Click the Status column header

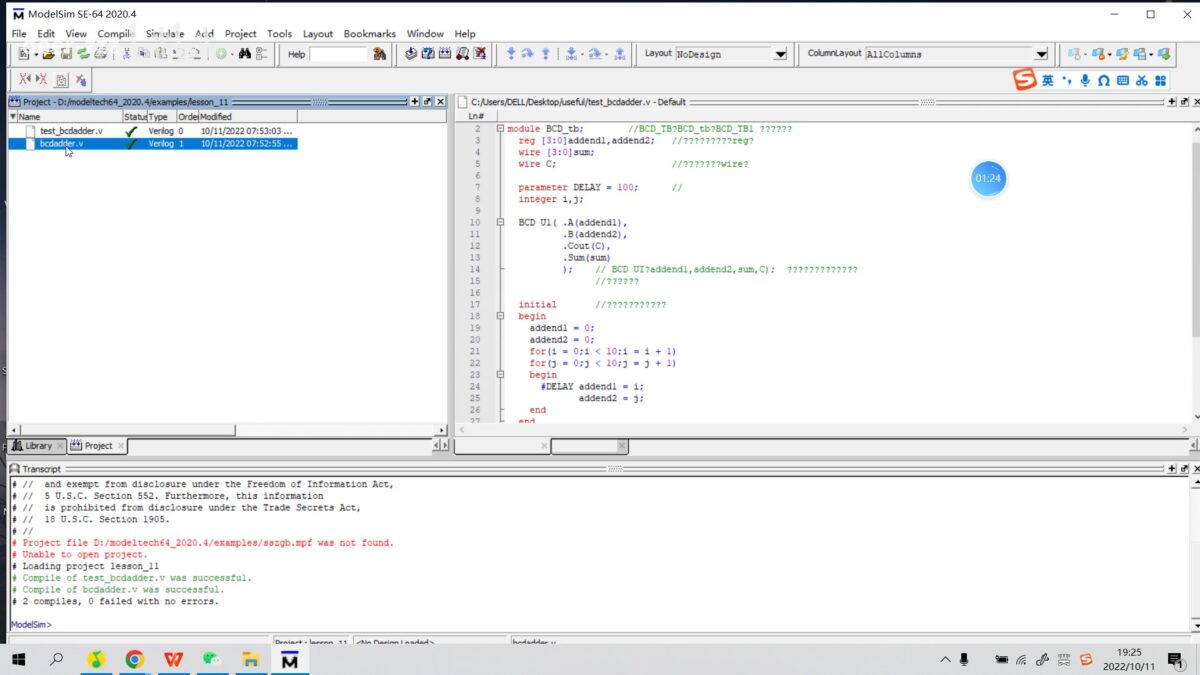[x=135, y=117]
